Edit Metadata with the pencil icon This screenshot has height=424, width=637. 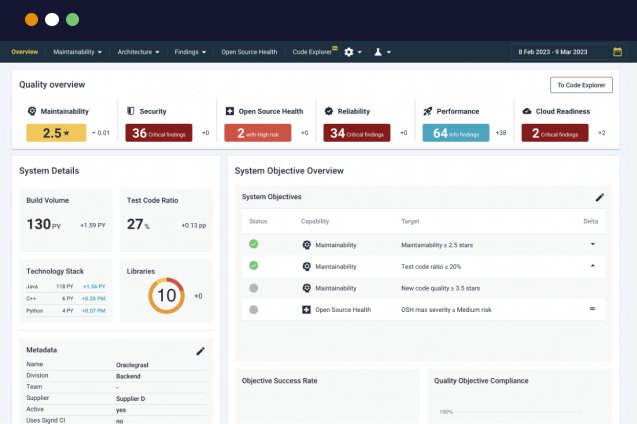(x=200, y=351)
